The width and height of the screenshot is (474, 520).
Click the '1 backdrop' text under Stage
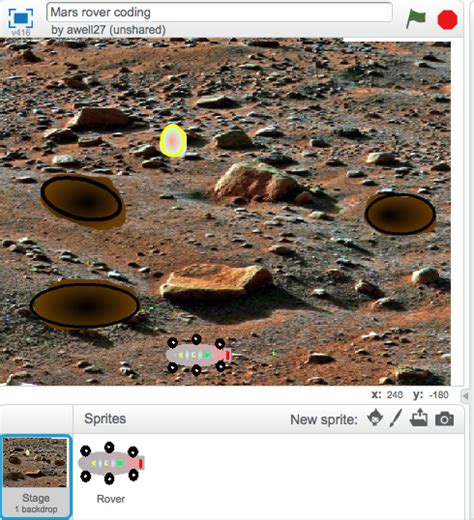[x=36, y=509]
